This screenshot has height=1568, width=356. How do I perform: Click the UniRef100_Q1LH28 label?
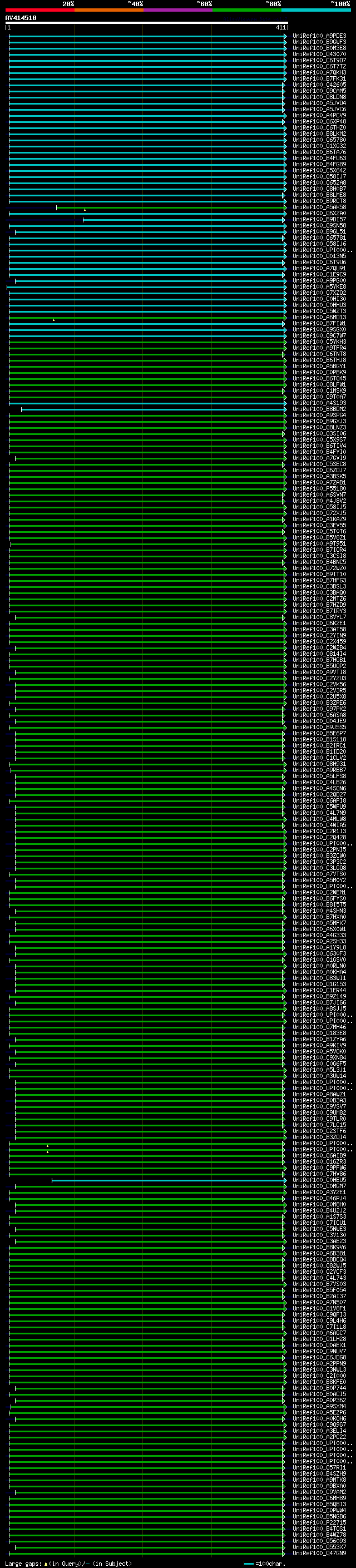coord(319,1339)
